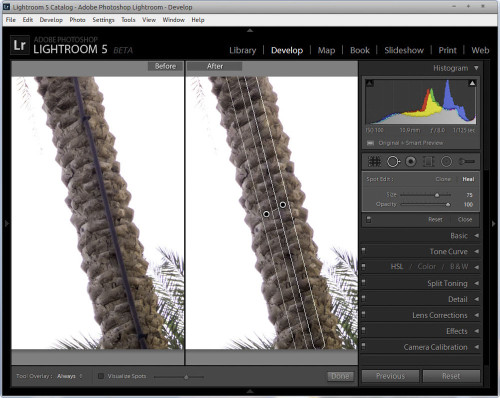Select the Graduated Filter tool
This screenshot has width=500, height=398.
(x=428, y=162)
